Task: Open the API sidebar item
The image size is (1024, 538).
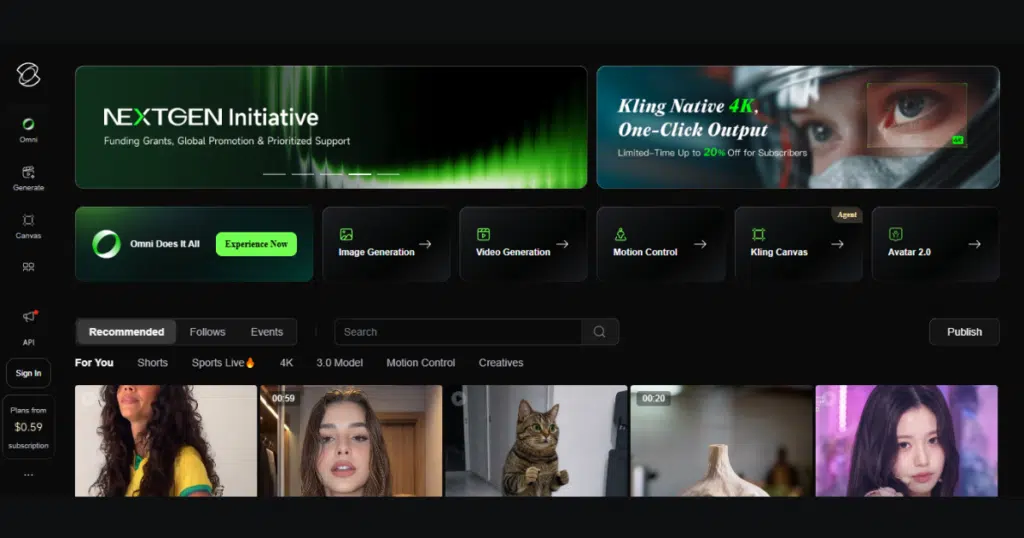Action: [x=28, y=342]
